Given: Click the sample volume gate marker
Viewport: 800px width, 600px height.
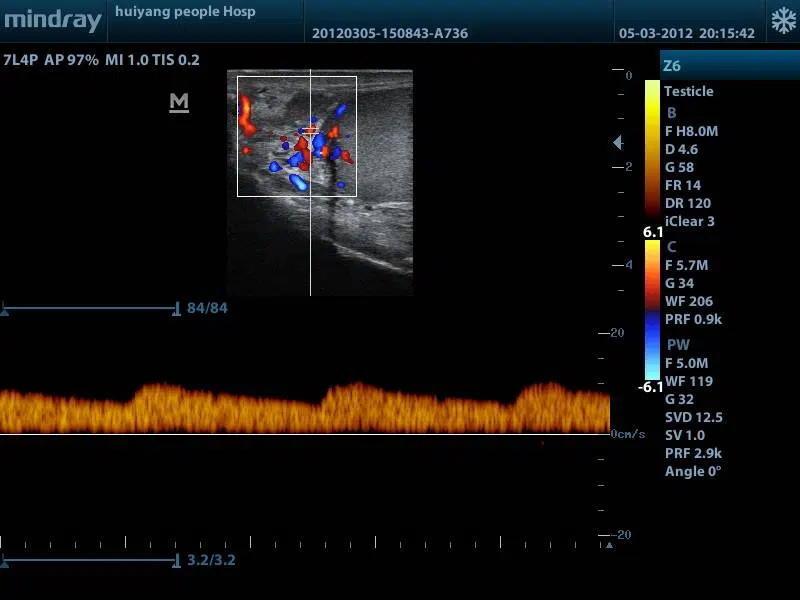Looking at the screenshot, I should 310,129.
